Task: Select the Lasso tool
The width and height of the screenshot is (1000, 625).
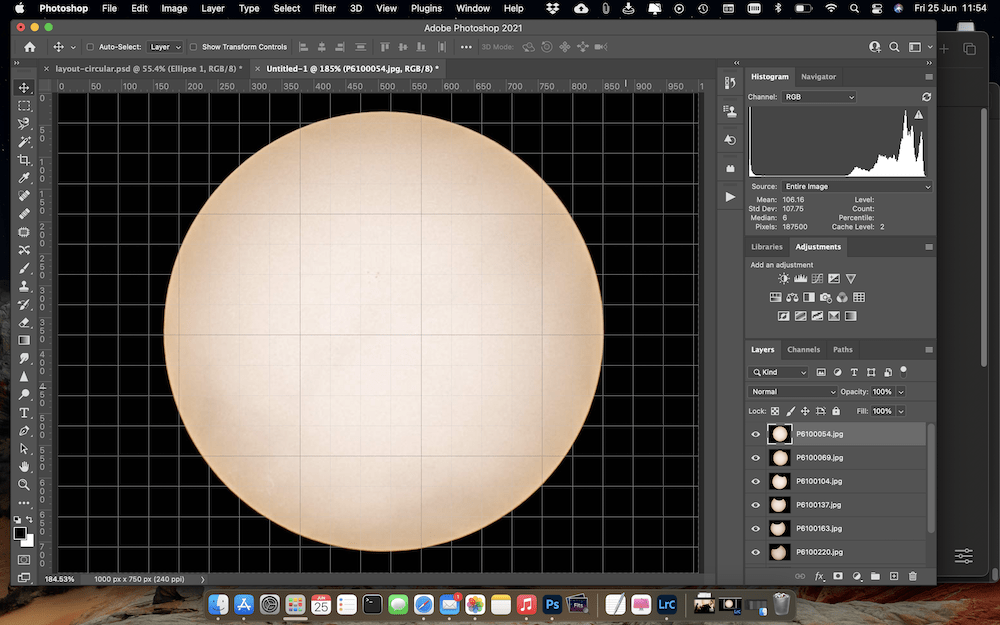Action: tap(24, 124)
